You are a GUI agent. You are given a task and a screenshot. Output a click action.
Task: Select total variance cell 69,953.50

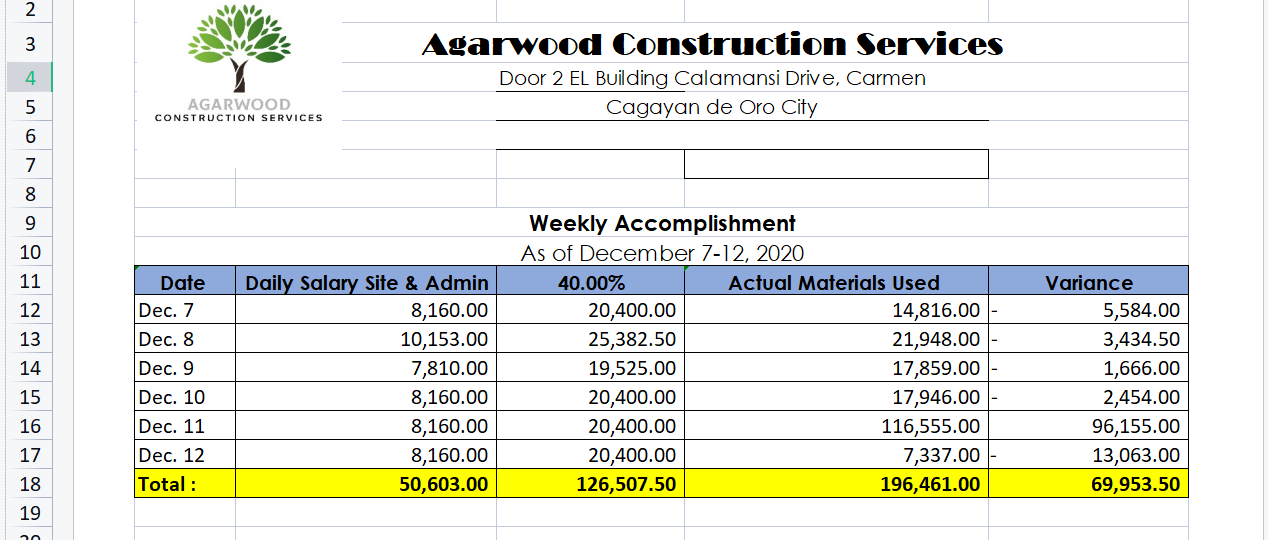1088,484
